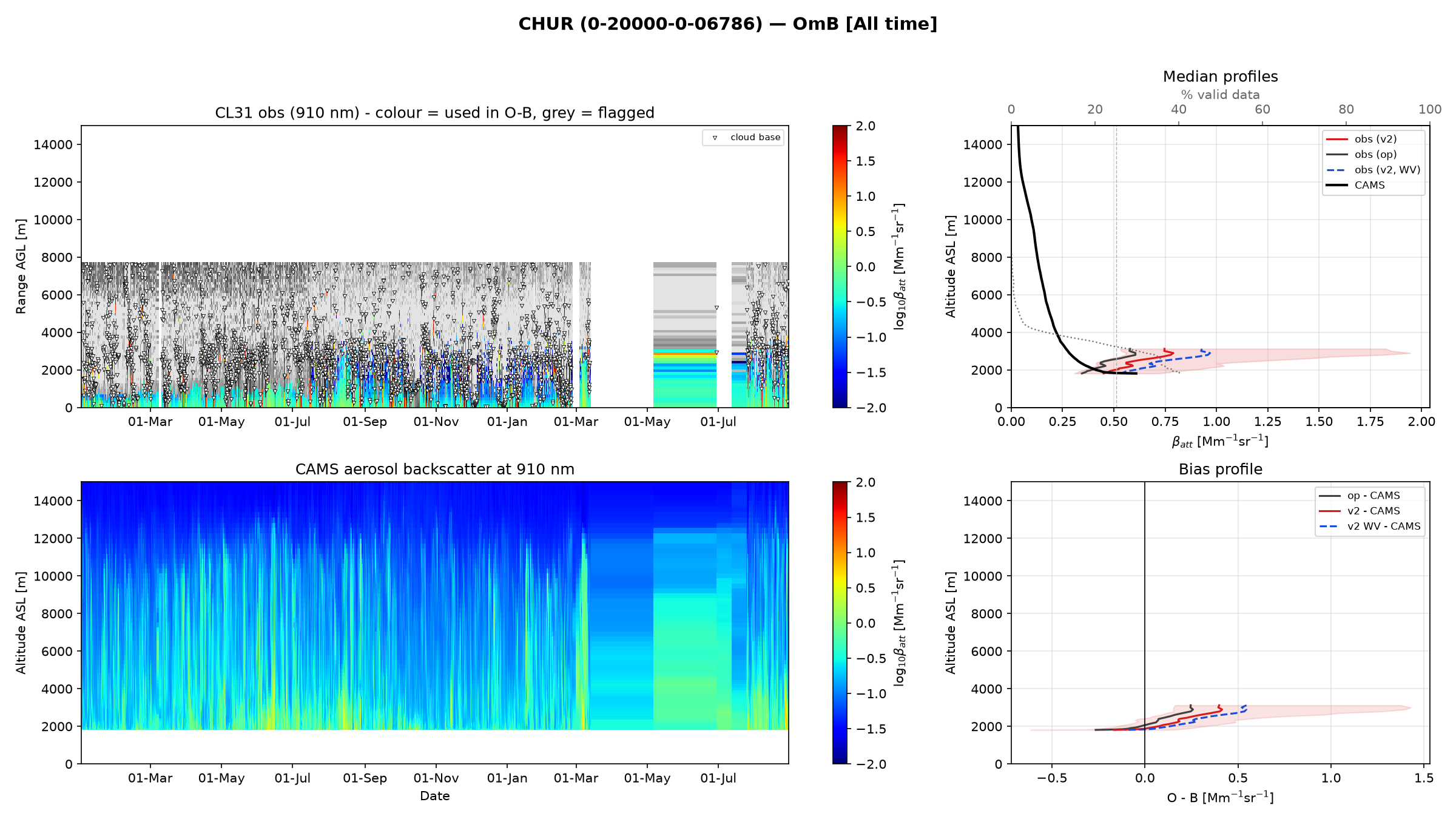Click the "Date" x-axis label
This screenshot has width=1456, height=819.
[x=434, y=796]
